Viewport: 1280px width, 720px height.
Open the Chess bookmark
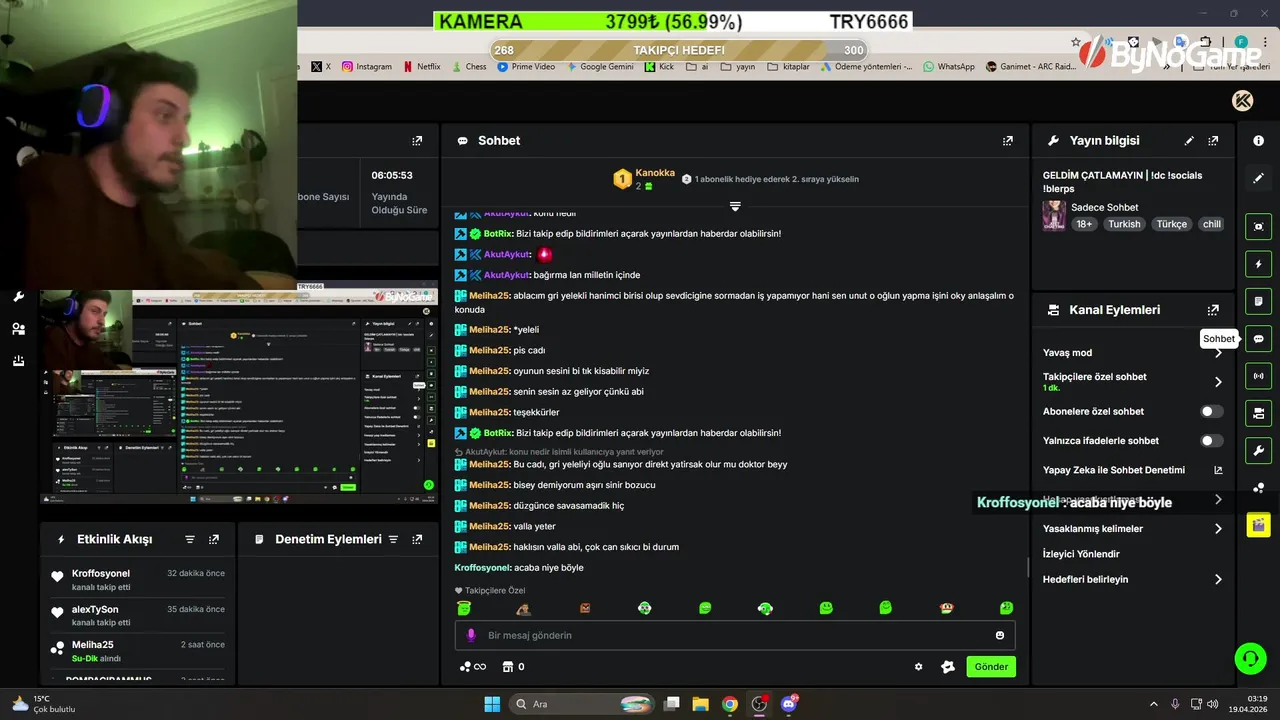[469, 67]
